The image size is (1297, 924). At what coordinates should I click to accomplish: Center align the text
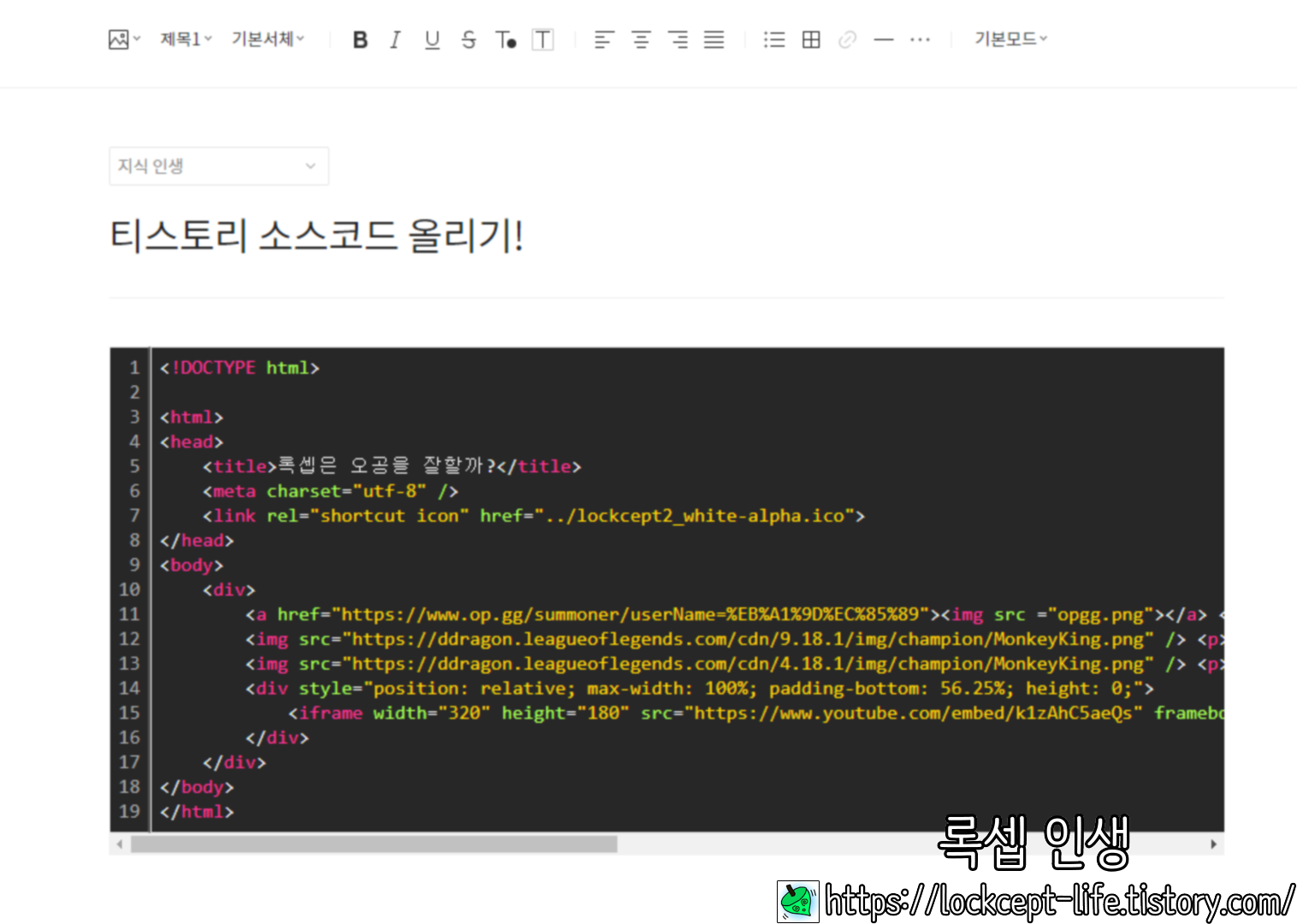(641, 39)
